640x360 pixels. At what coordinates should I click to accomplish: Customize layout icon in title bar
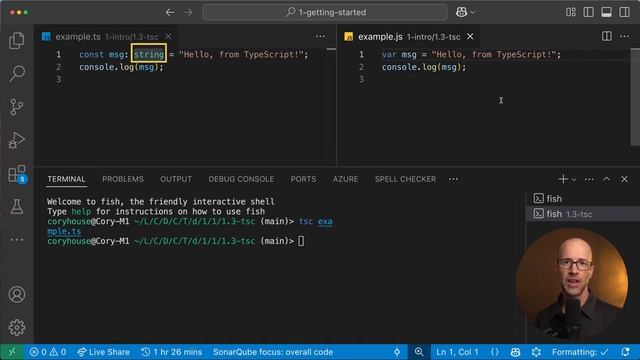pyautogui.click(x=571, y=12)
